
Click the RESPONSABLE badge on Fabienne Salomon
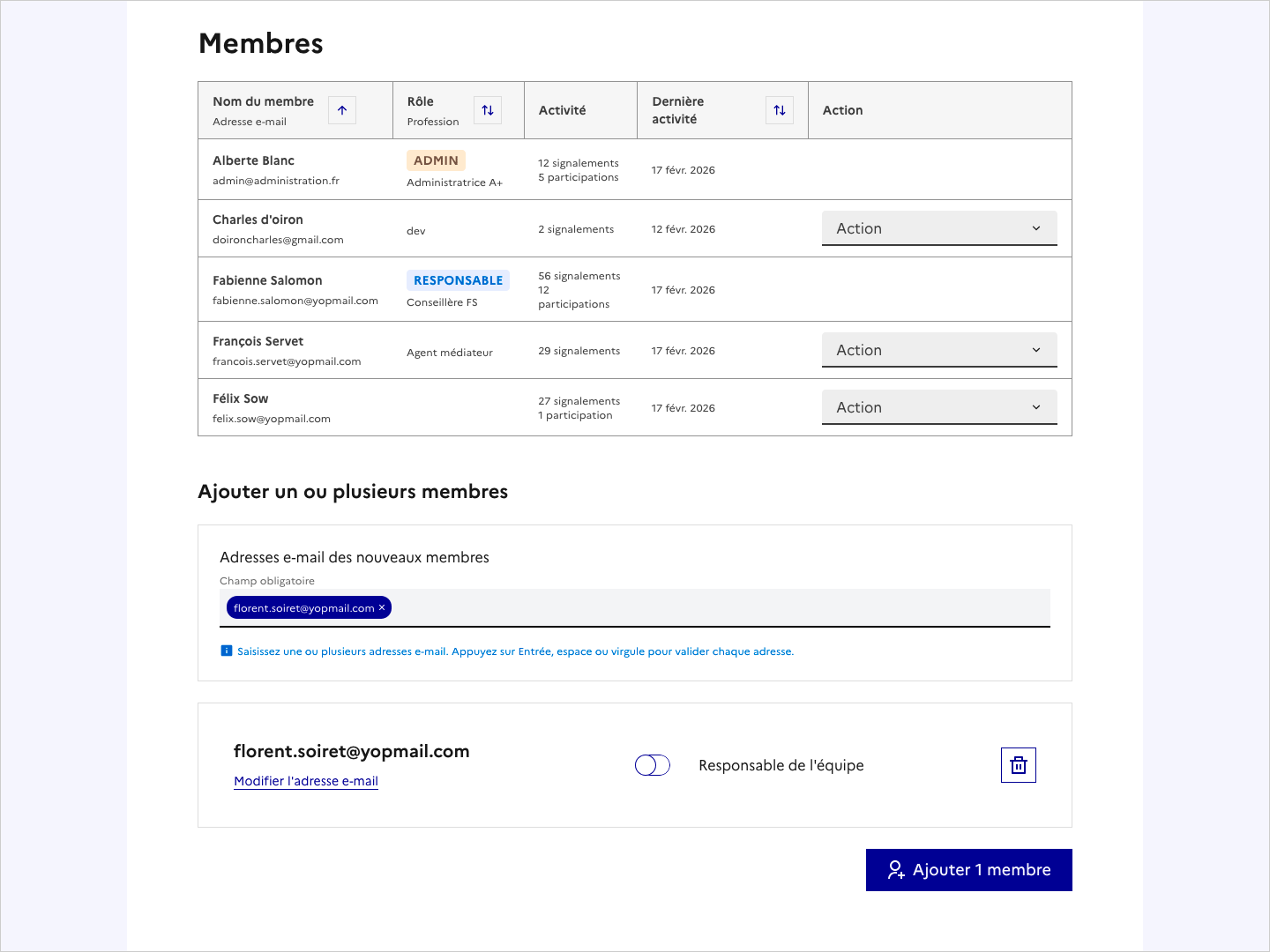click(x=458, y=279)
